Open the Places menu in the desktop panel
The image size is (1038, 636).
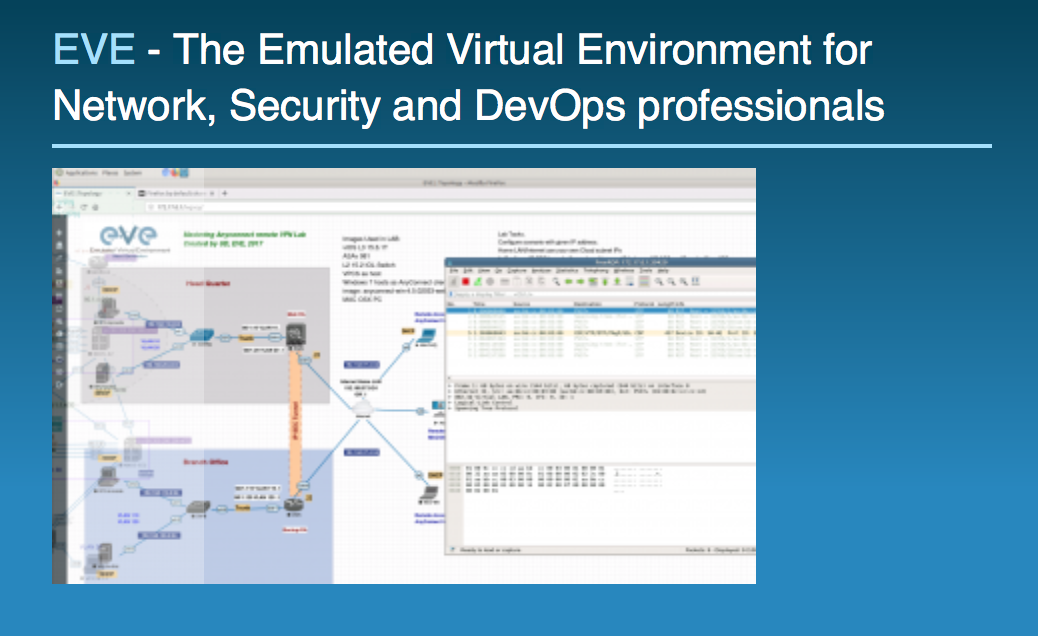click(x=110, y=173)
